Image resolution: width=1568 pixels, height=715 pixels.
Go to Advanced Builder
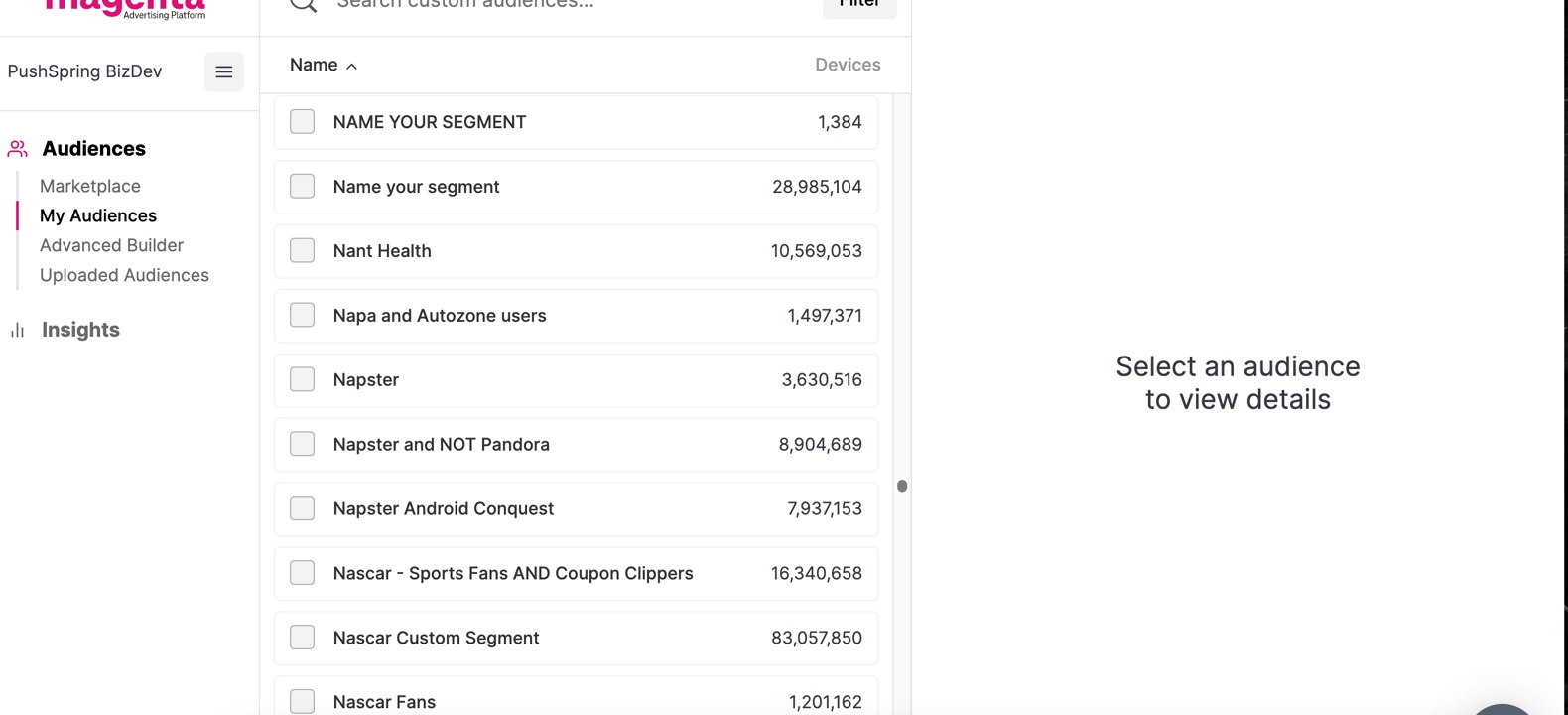[x=111, y=245]
